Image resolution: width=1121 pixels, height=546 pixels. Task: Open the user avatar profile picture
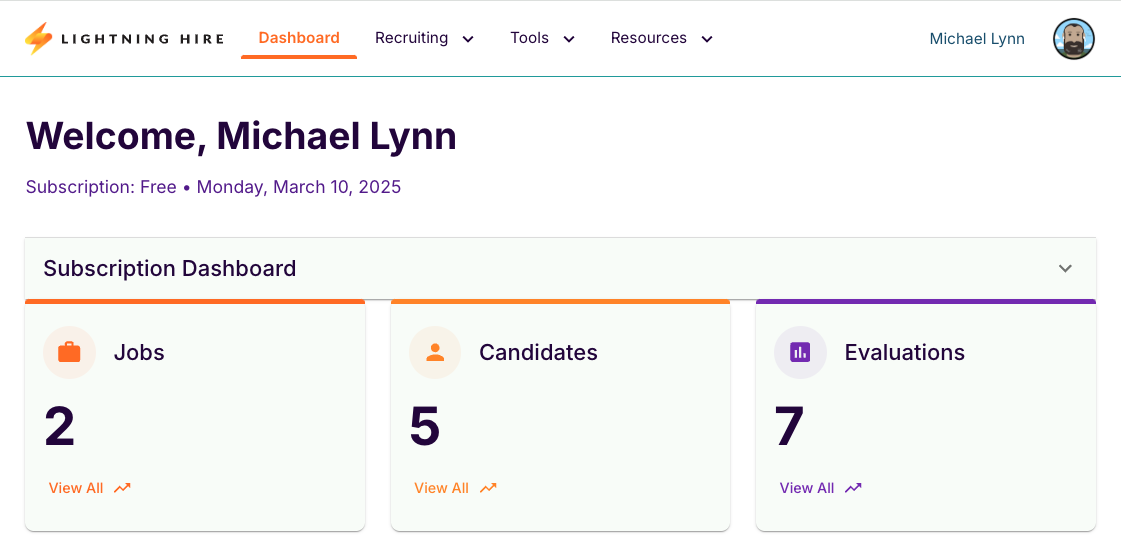coord(1073,39)
